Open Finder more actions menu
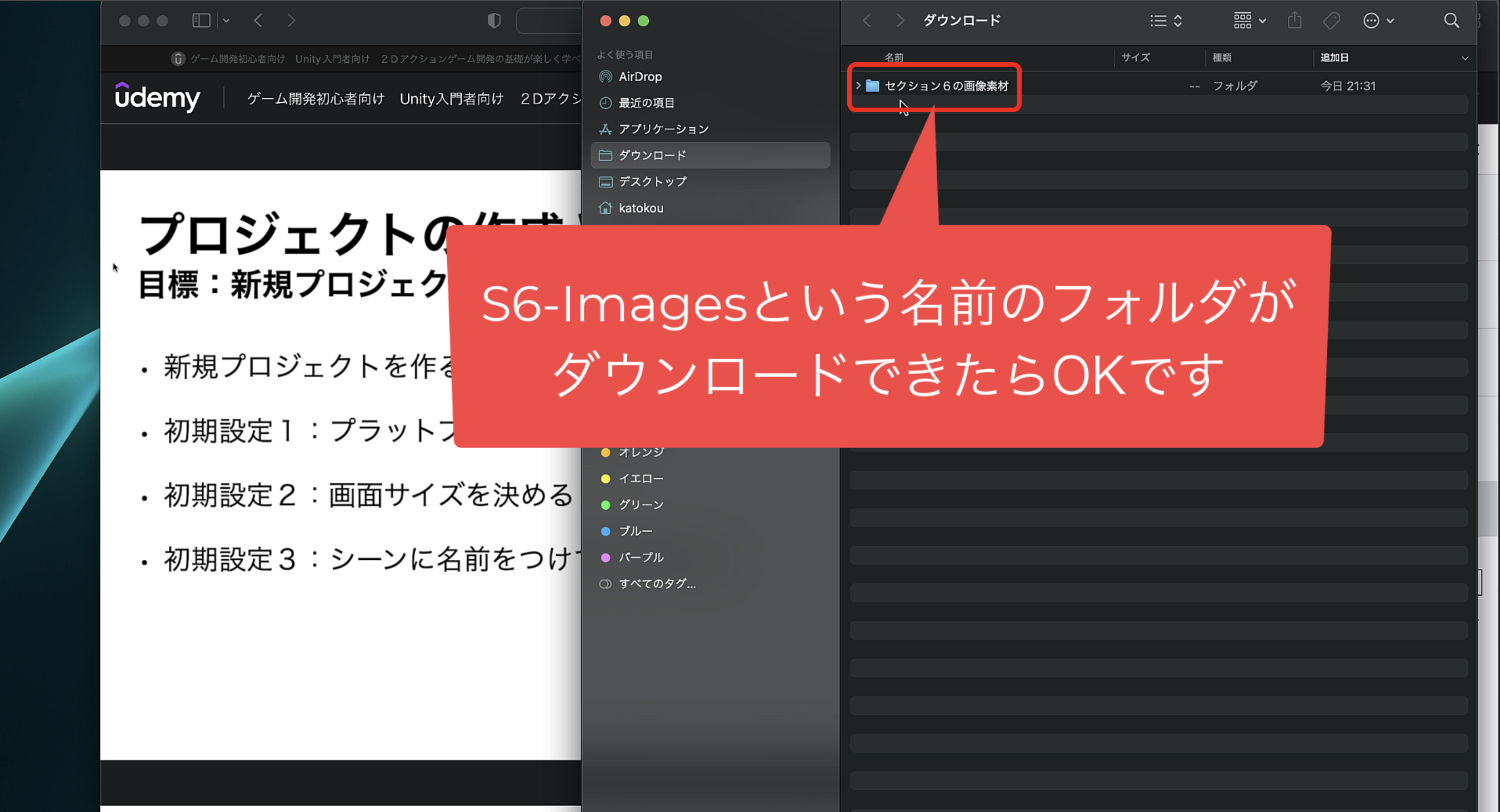 [1378, 20]
